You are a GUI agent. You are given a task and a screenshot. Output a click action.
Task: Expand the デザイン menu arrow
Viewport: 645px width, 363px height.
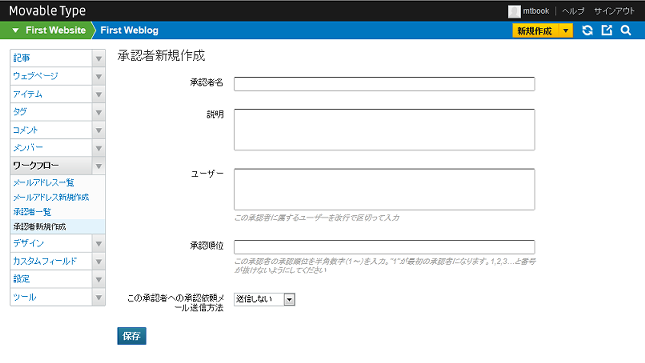coord(99,244)
